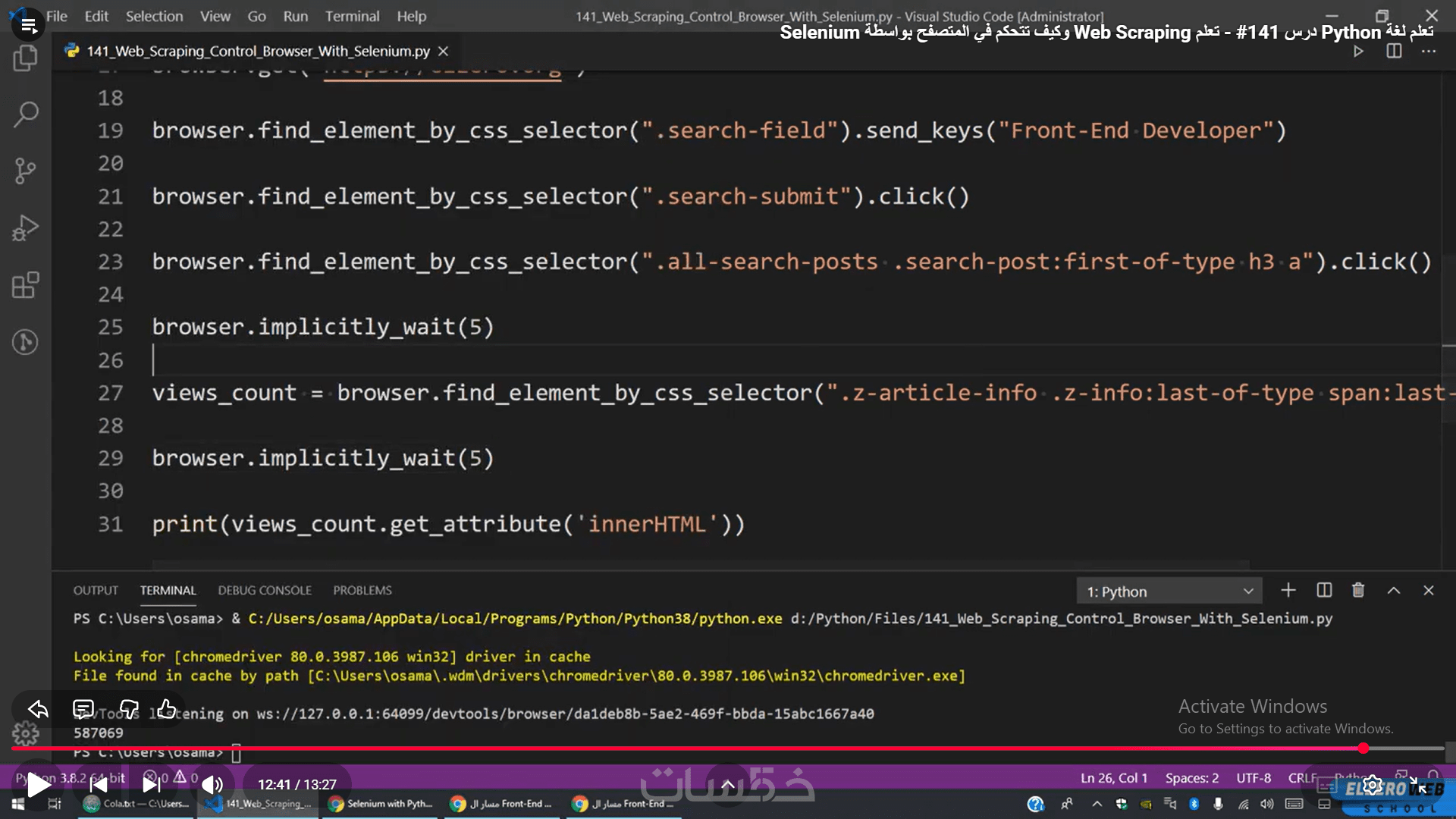Viewport: 1456px width, 819px height.
Task: Open the editor More Actions ellipsis
Action: tap(1429, 52)
